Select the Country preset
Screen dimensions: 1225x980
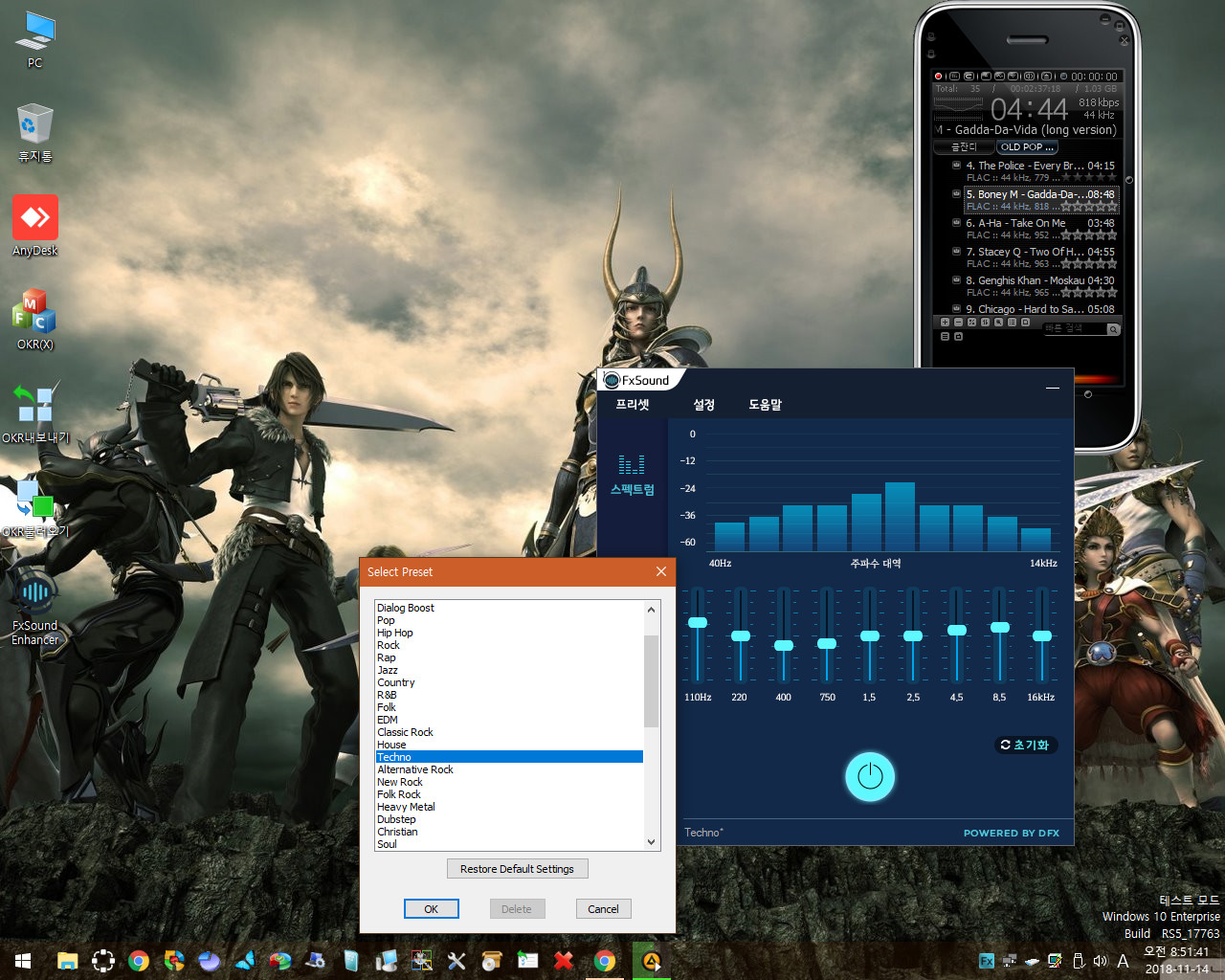click(509, 682)
